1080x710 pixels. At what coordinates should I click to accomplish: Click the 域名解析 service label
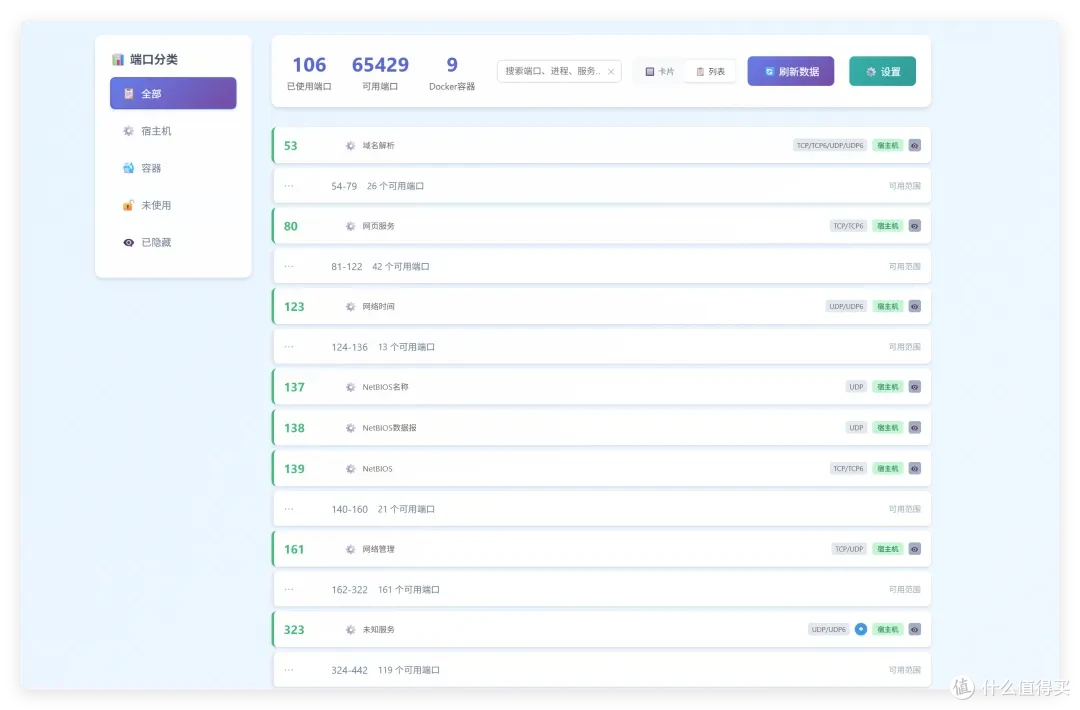tap(378, 145)
